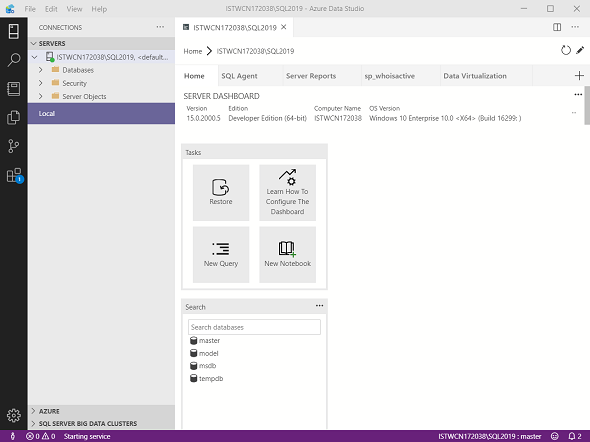Click the Restore task tile
This screenshot has height=442, width=590.
pos(221,192)
